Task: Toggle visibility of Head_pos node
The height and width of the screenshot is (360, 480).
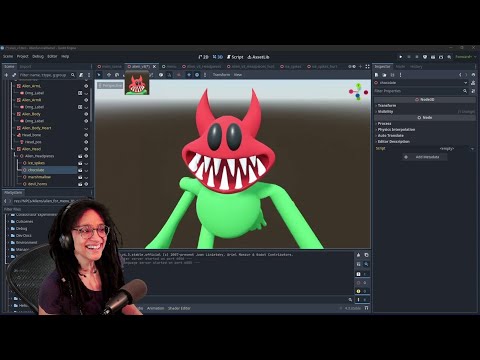Action: click(86, 142)
